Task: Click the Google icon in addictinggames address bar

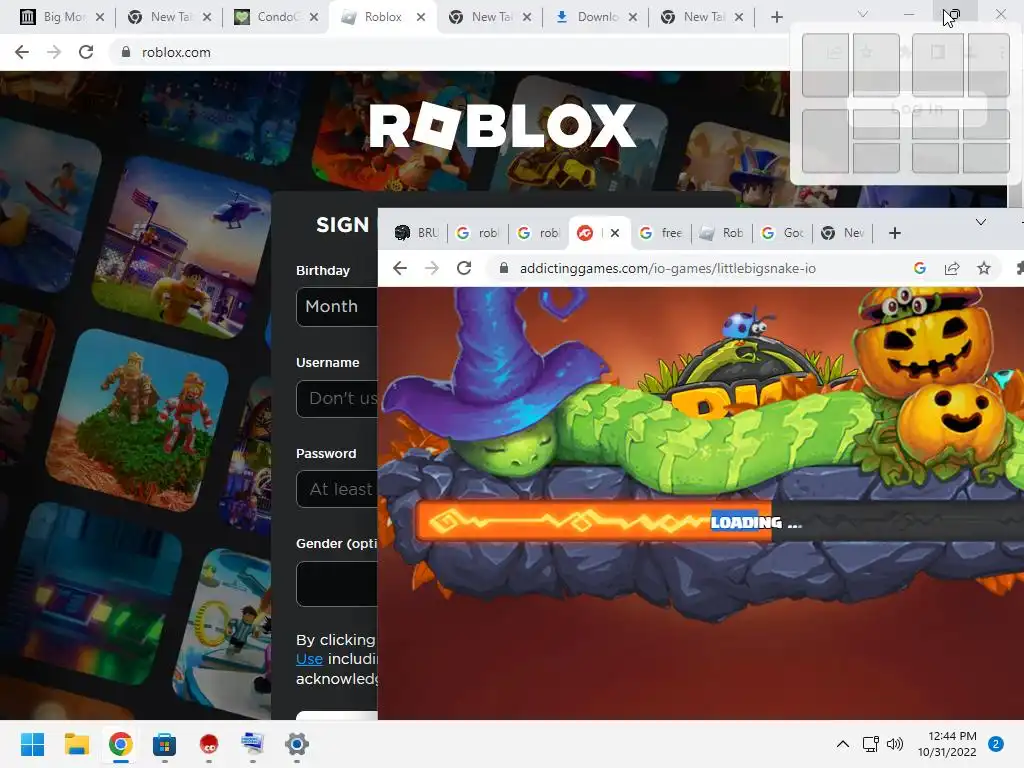Action: pyautogui.click(x=920, y=268)
